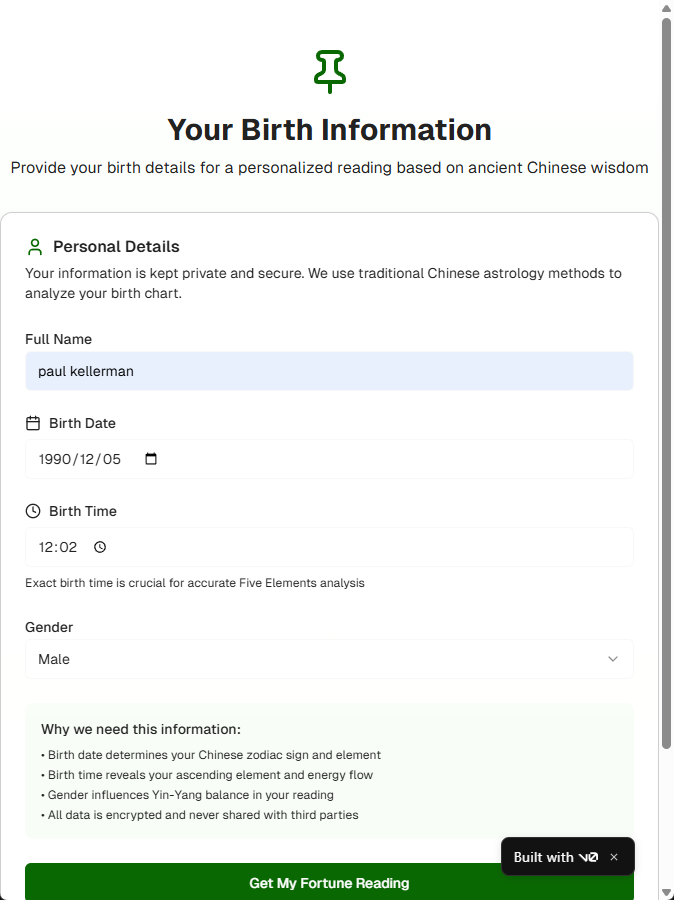Select the day 05 in Birth Date

(111, 459)
